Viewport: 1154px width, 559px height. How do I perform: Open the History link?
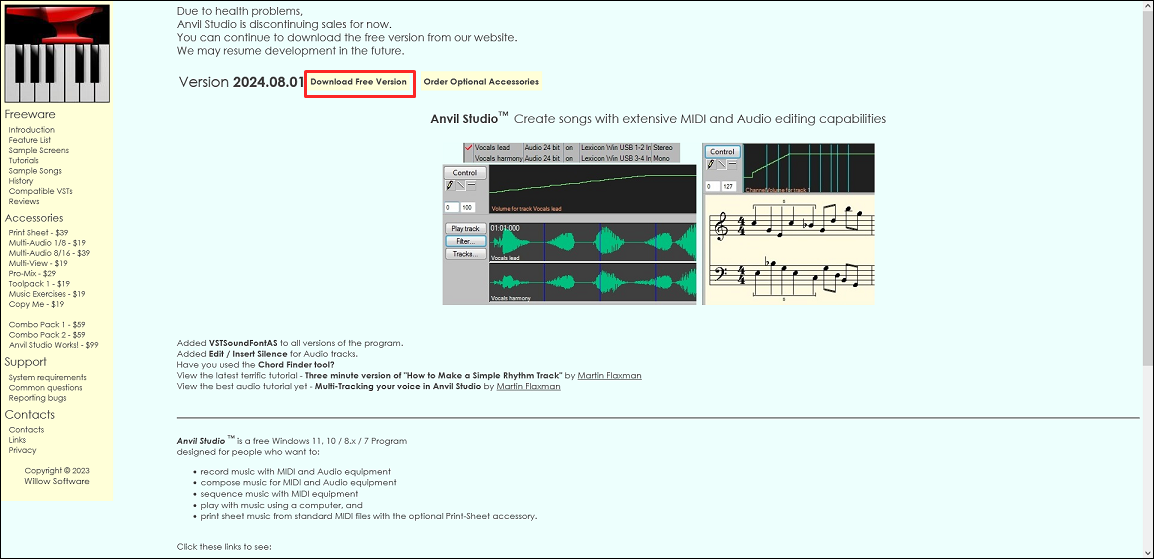21,181
